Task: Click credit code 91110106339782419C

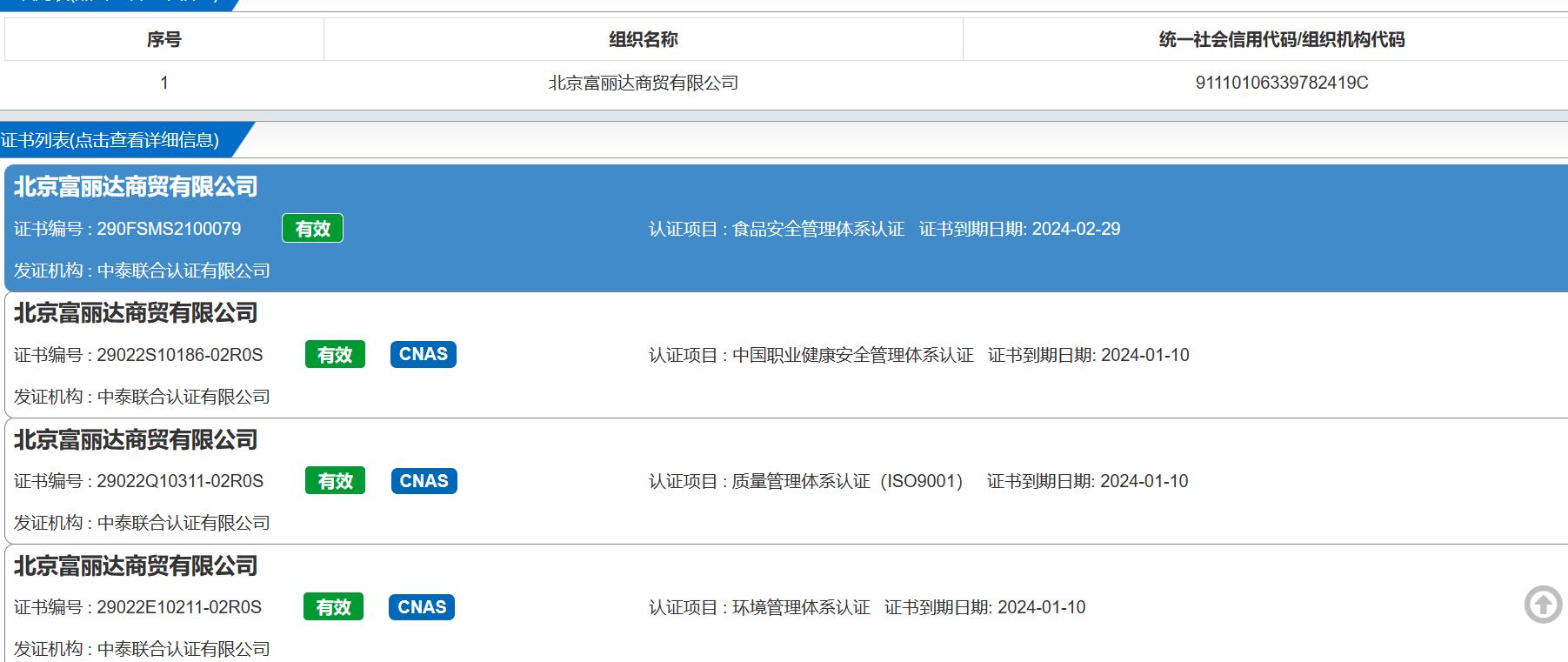Action: 1282,83
